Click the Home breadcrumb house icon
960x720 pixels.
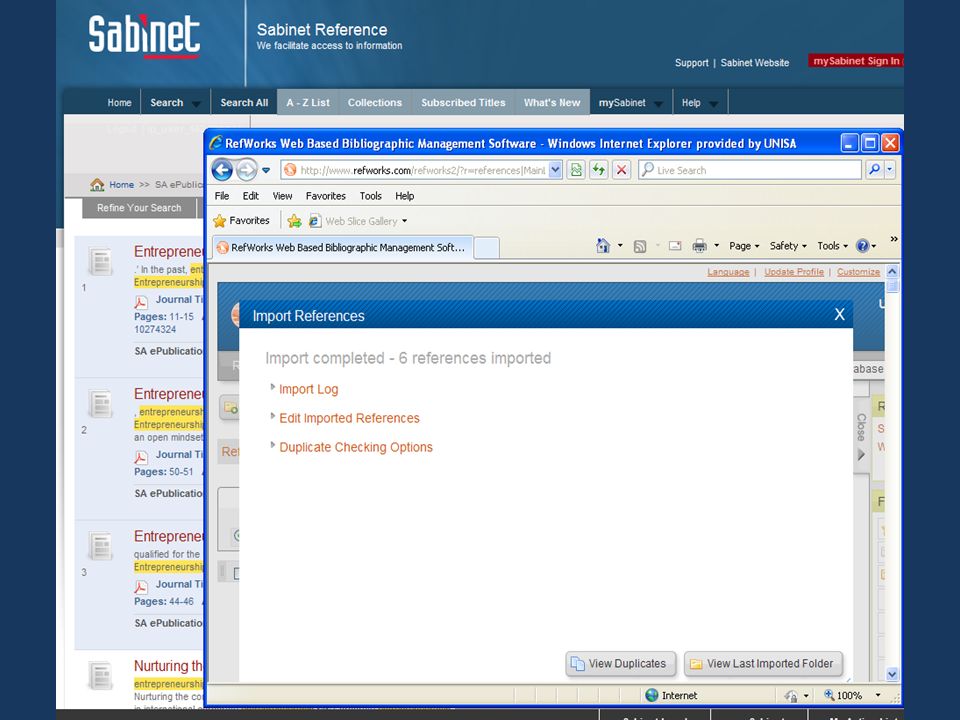[97, 184]
